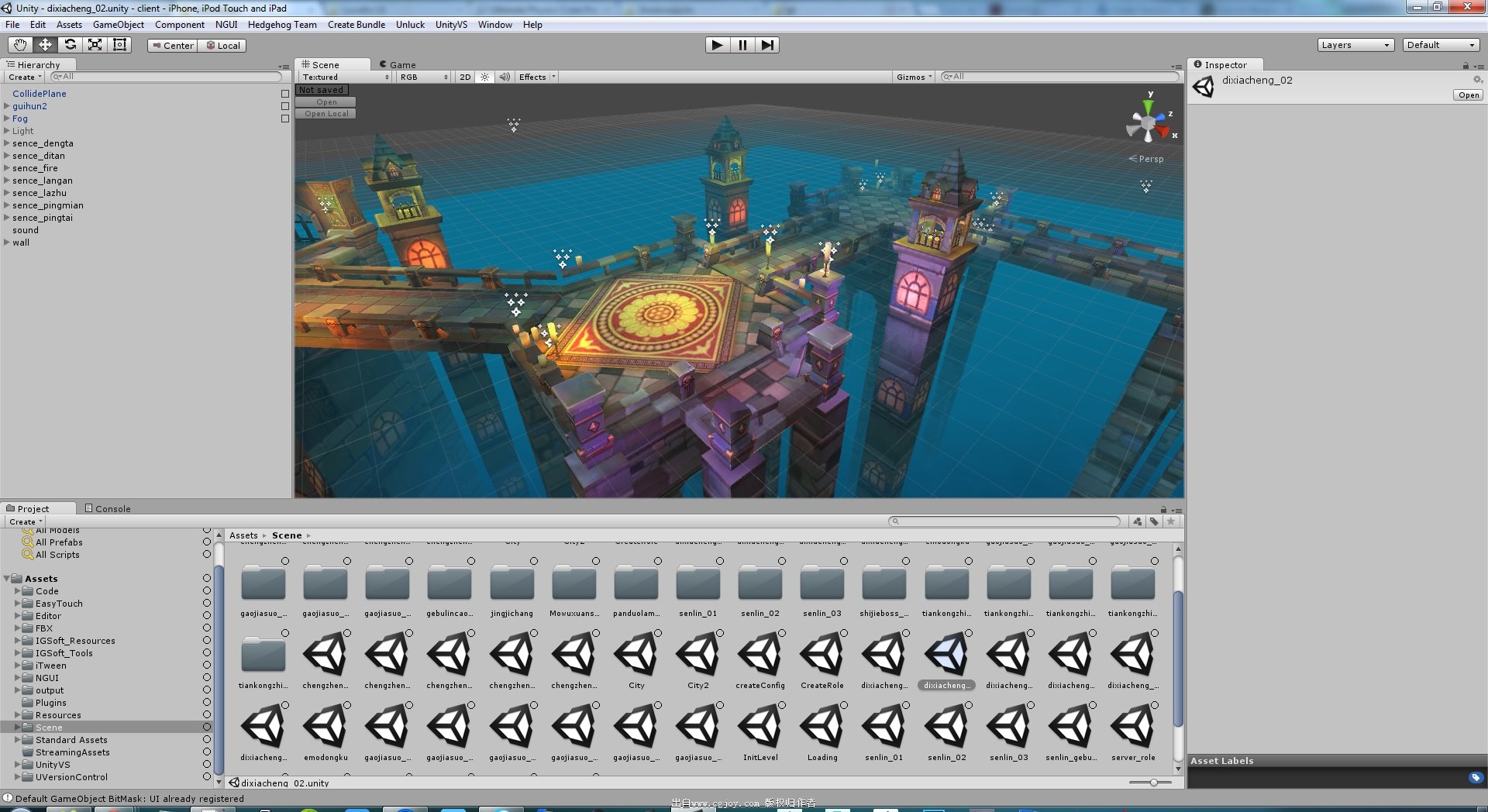Click the asset labels tag icon
Screen dimensions: 1488x812
pos(1475,777)
